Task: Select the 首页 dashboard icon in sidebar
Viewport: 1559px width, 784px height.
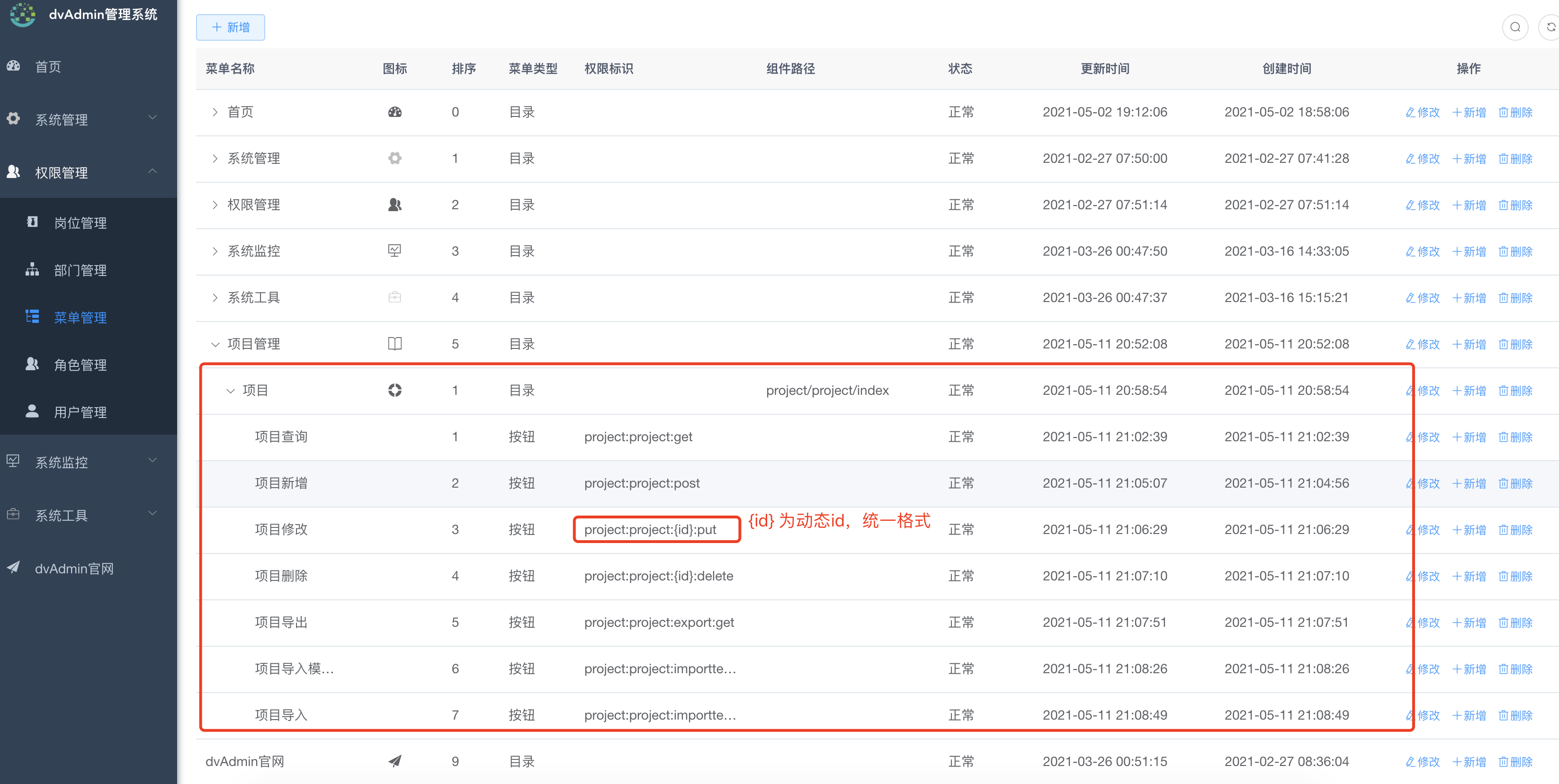Action: coord(13,66)
